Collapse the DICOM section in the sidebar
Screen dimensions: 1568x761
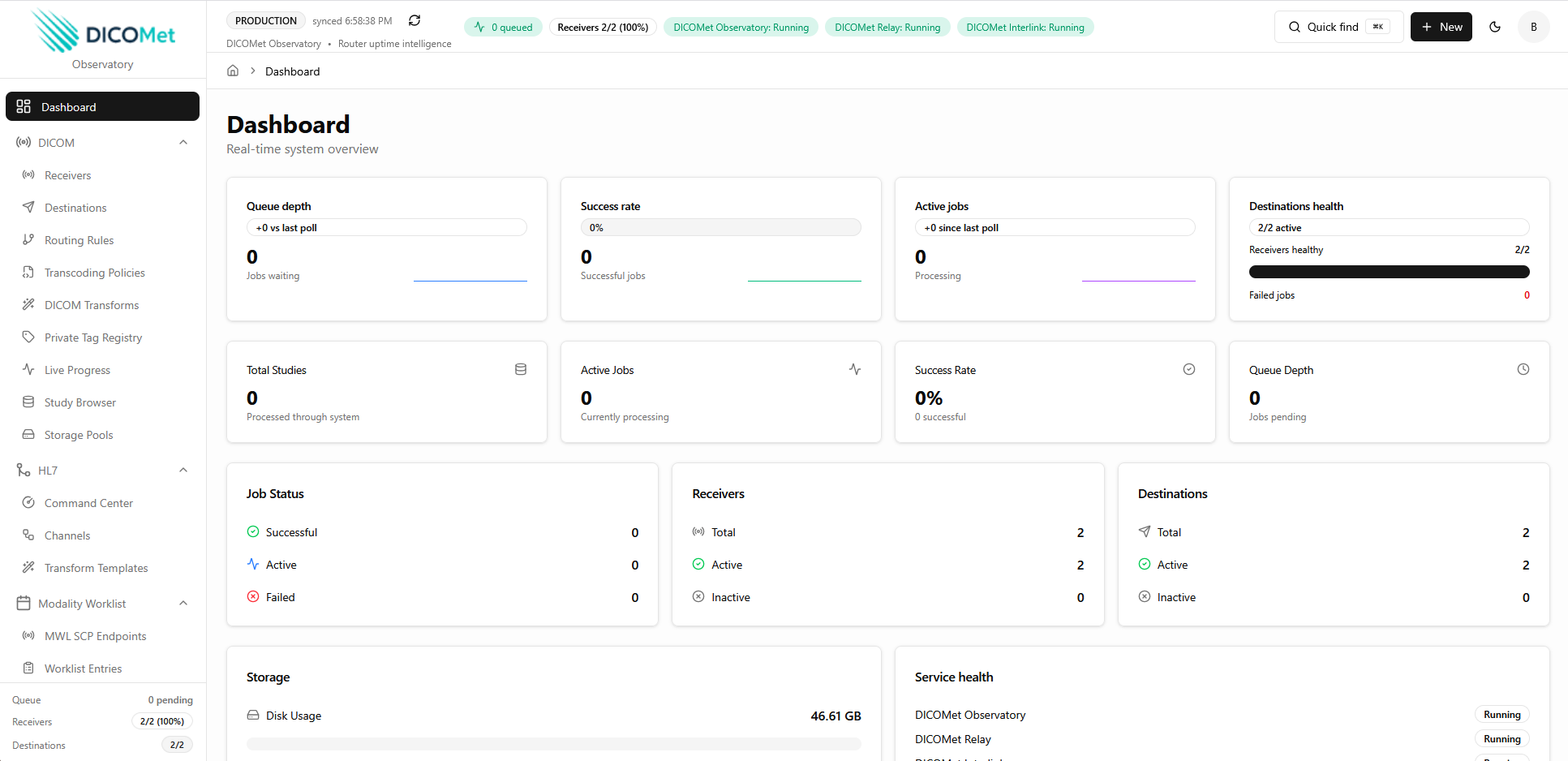click(x=183, y=142)
